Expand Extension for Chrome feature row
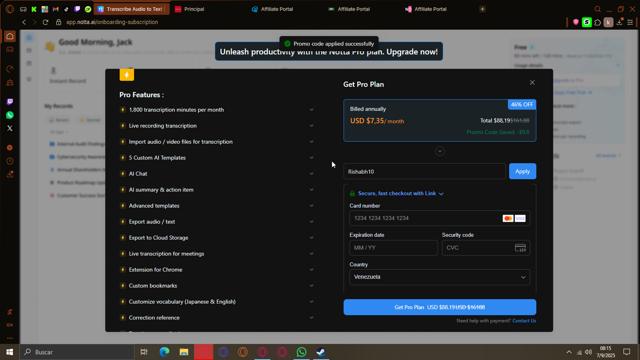 click(x=311, y=270)
